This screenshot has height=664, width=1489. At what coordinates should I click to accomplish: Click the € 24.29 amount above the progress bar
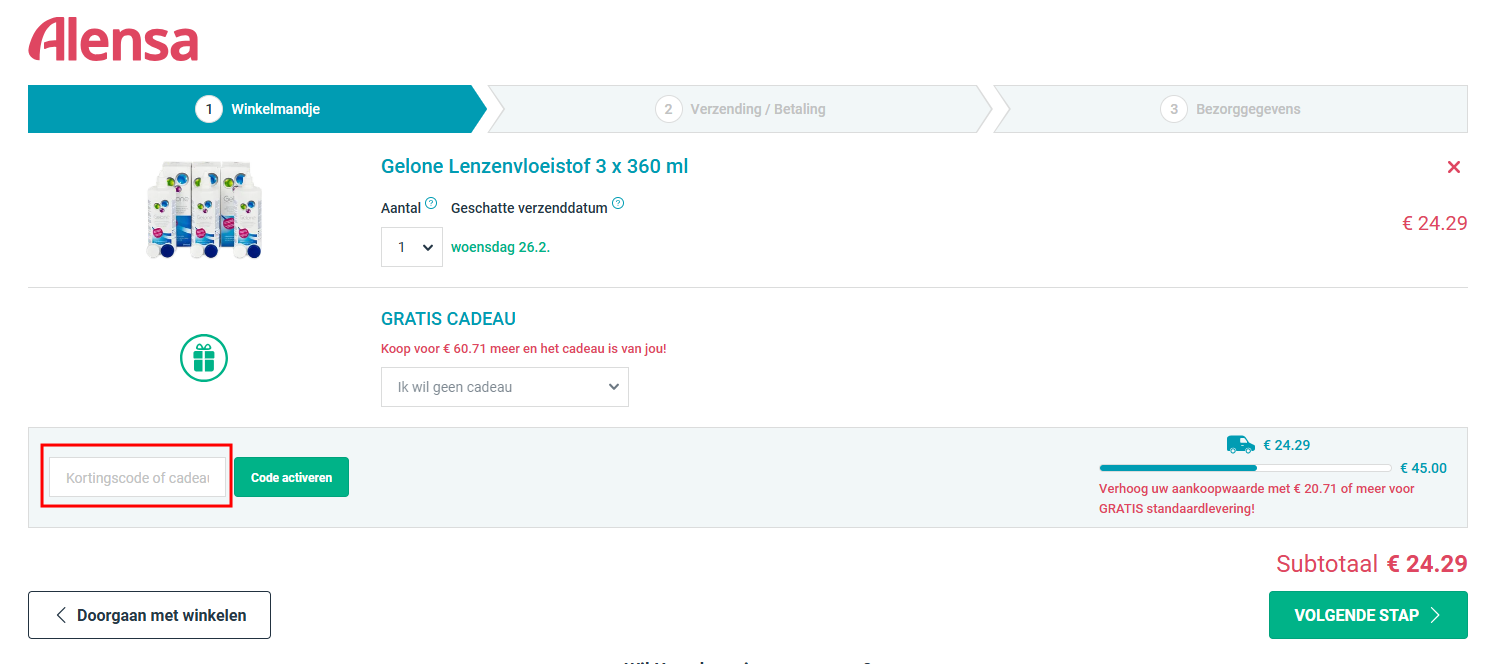(x=1287, y=445)
